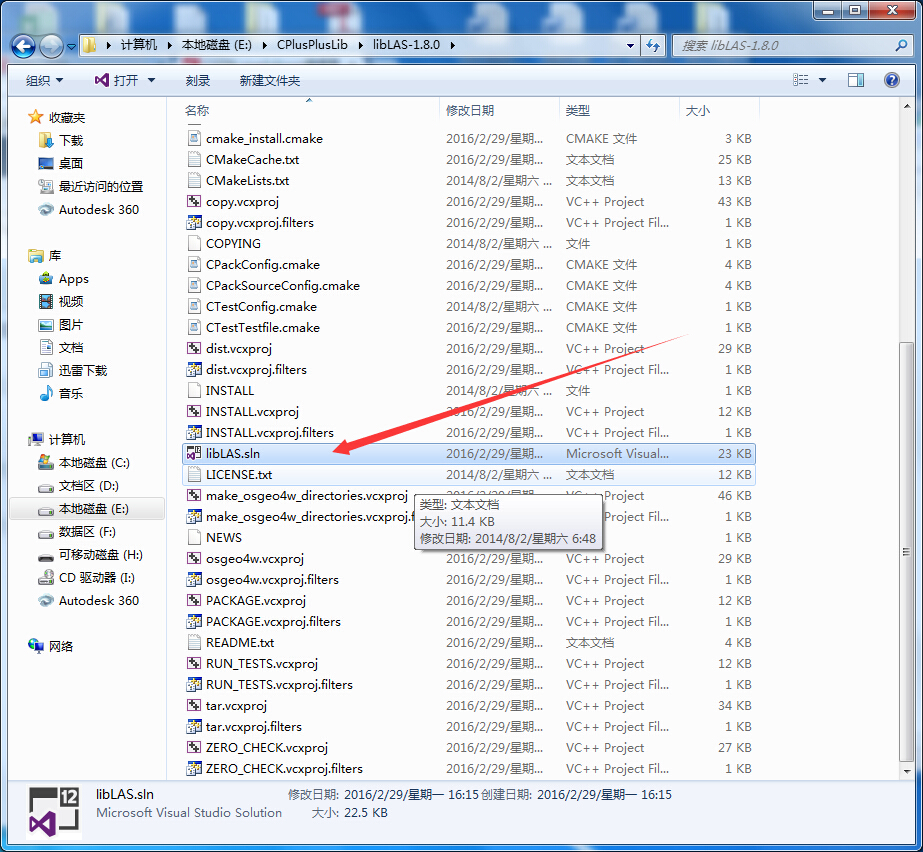This screenshot has height=852, width=923.
Task: Sort by the 修改日期 column header
Action: tap(470, 110)
